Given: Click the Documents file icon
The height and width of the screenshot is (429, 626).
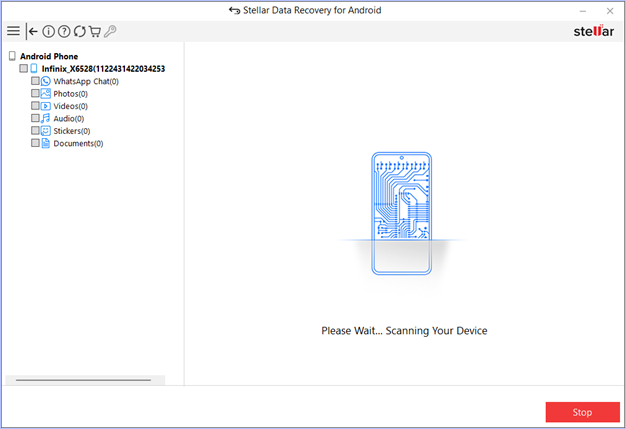Looking at the screenshot, I should (46, 143).
